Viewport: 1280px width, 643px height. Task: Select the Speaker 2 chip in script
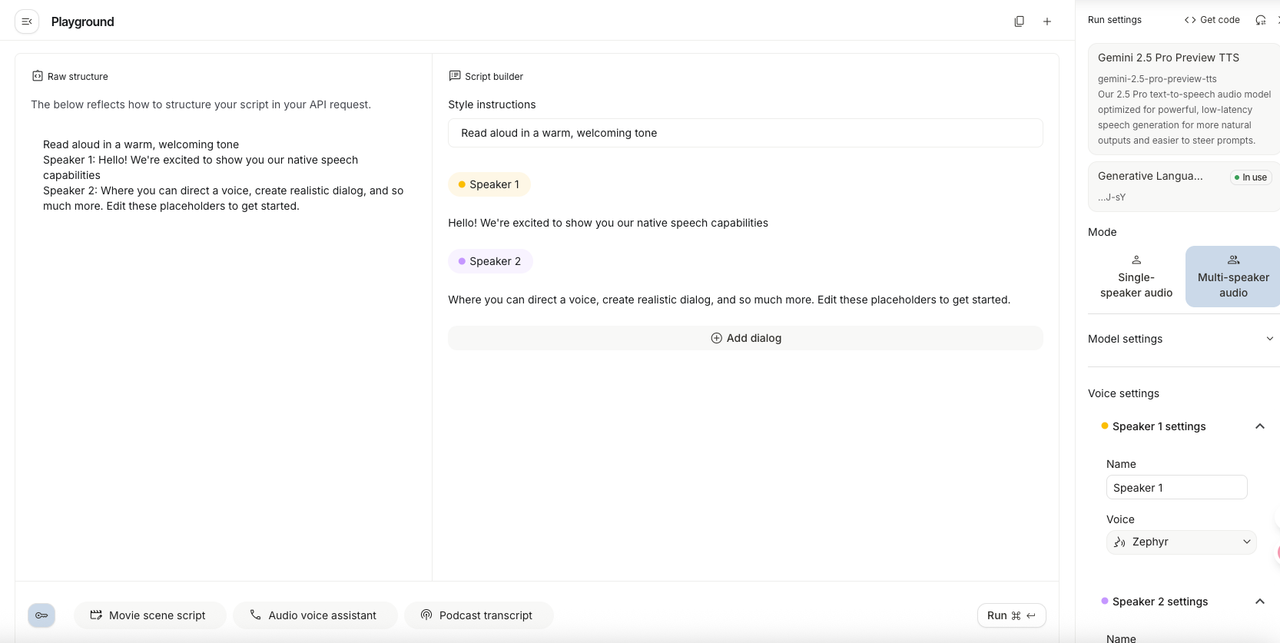coord(489,261)
